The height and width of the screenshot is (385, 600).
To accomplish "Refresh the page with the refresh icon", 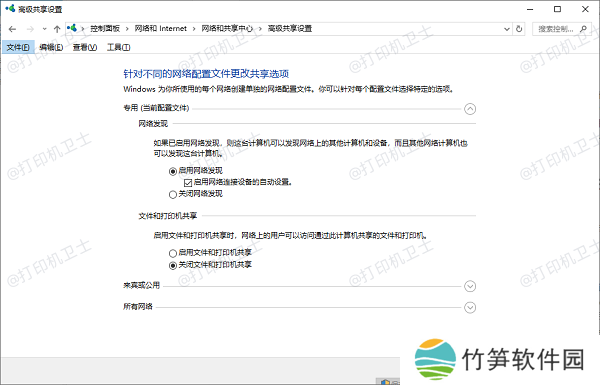I will [519, 29].
